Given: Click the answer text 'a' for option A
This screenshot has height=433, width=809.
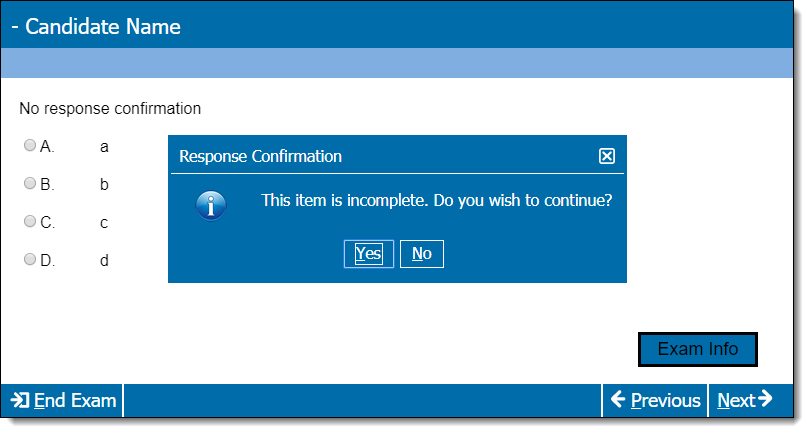Looking at the screenshot, I should pos(104,147).
